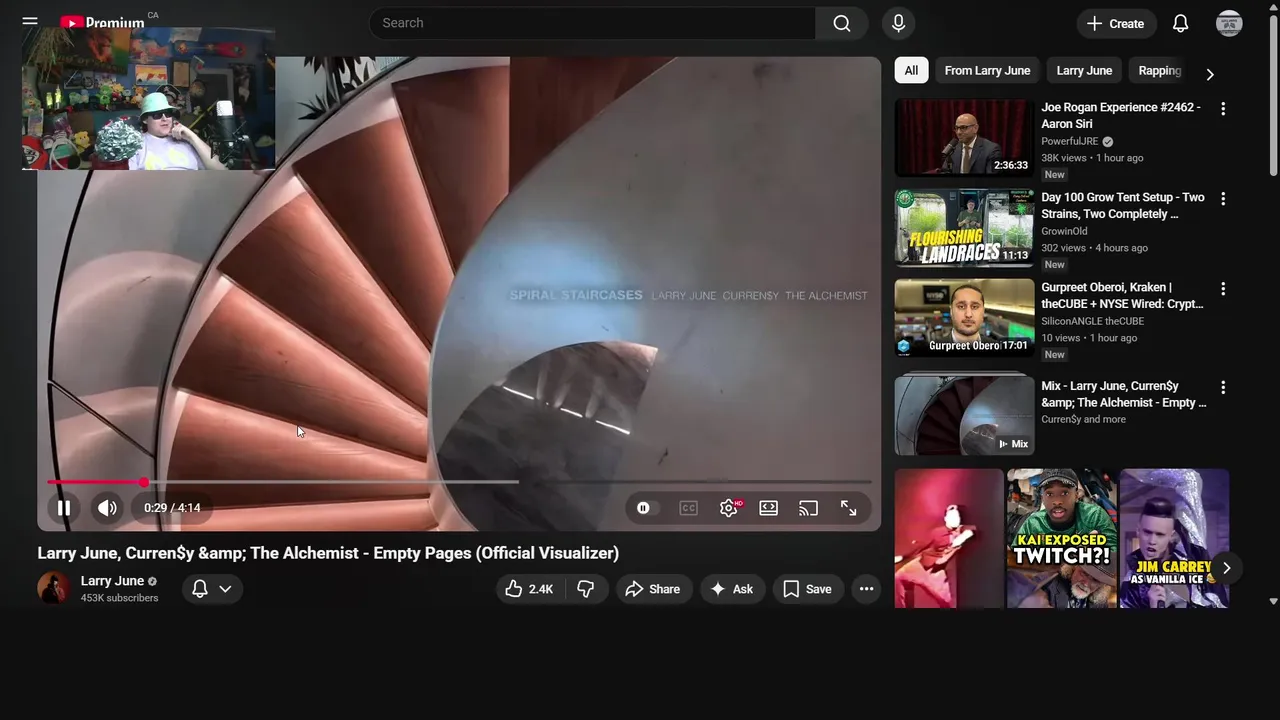Show more filter chips with right arrow

coord(1210,74)
